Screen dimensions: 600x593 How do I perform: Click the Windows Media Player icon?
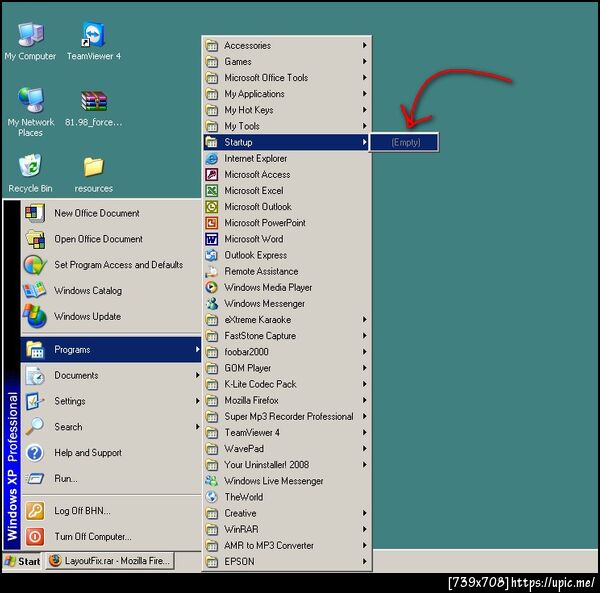tap(212, 287)
